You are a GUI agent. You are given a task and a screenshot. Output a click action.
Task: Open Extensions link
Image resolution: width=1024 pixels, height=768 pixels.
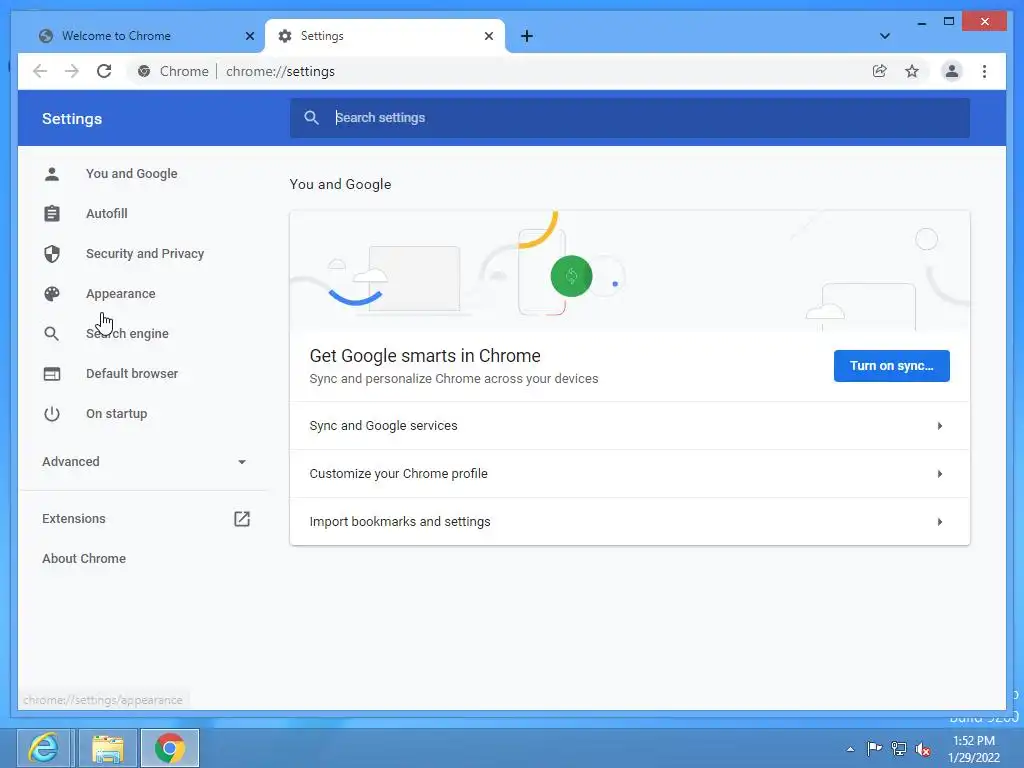(x=74, y=519)
